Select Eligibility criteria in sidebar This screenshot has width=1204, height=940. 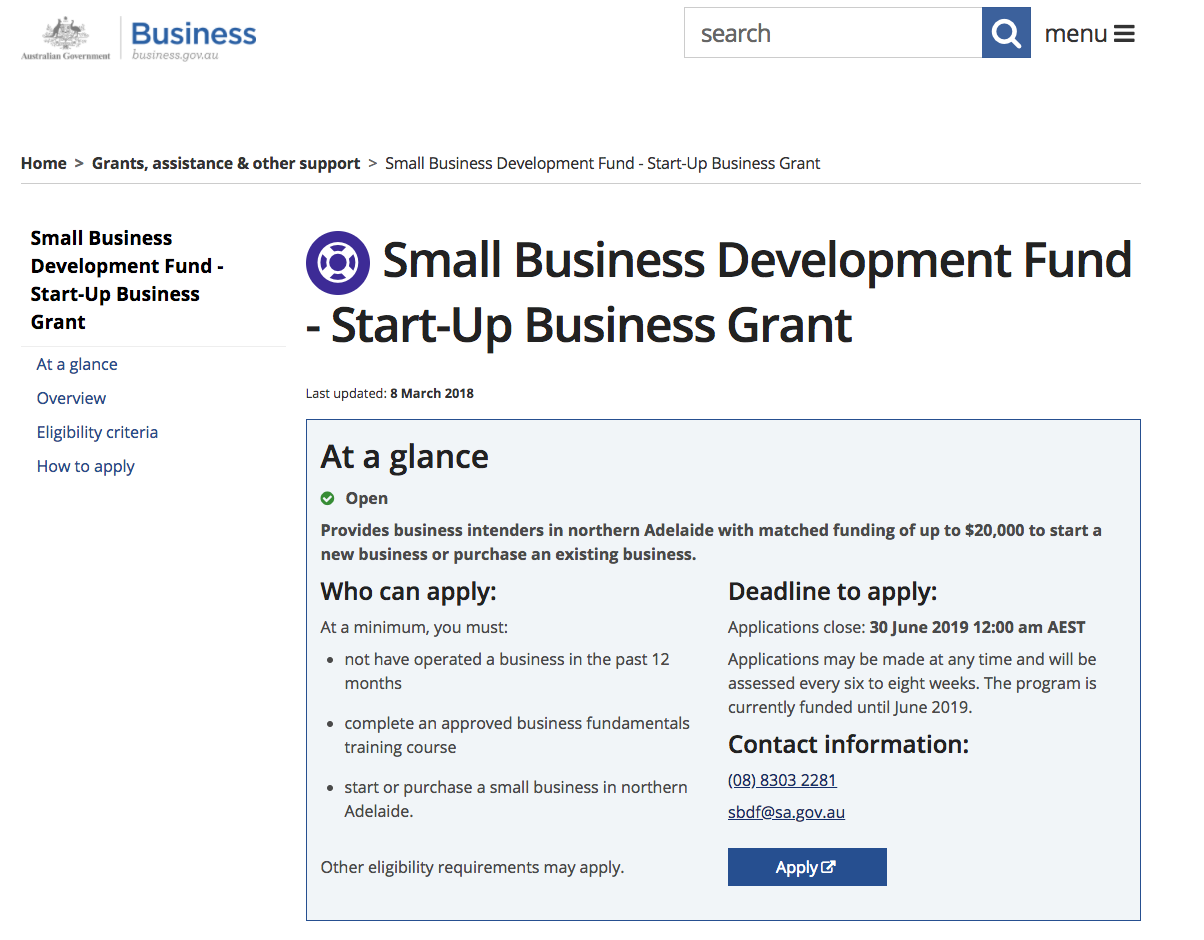point(97,432)
